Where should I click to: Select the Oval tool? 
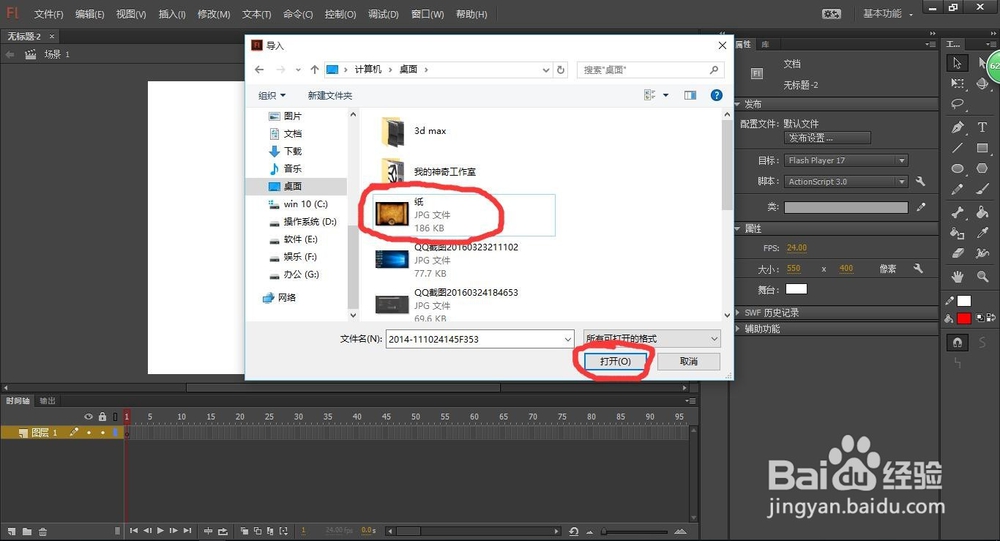[x=957, y=168]
